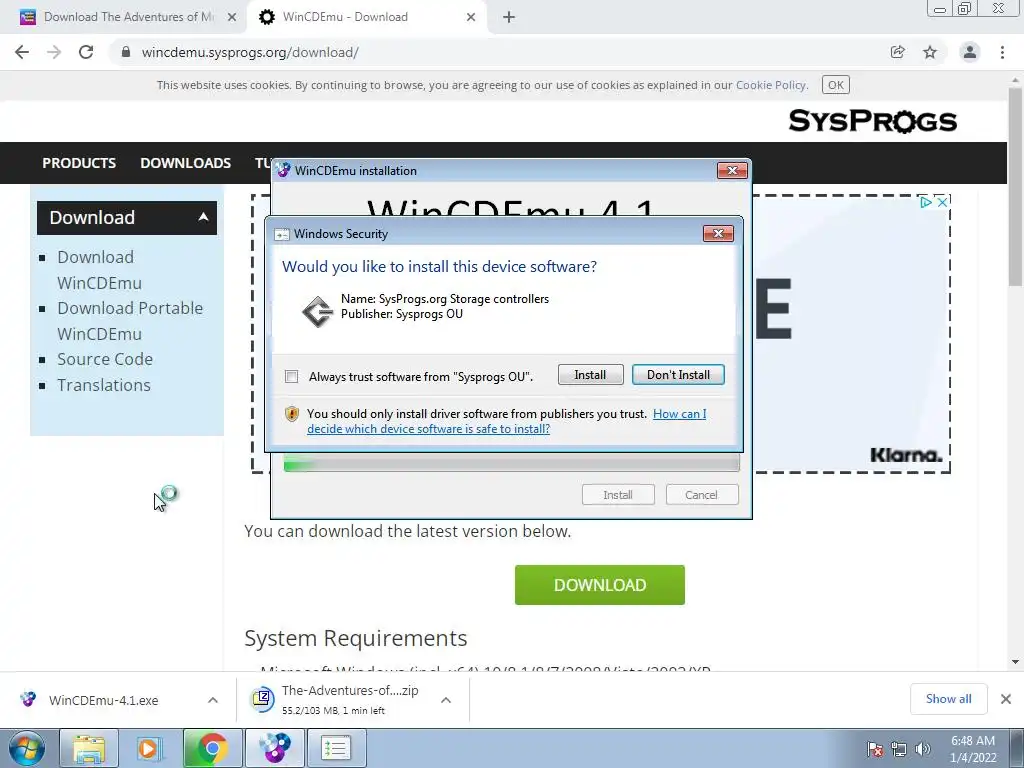Click Download Portable WinCDEmu link
The image size is (1024, 768).
point(130,321)
